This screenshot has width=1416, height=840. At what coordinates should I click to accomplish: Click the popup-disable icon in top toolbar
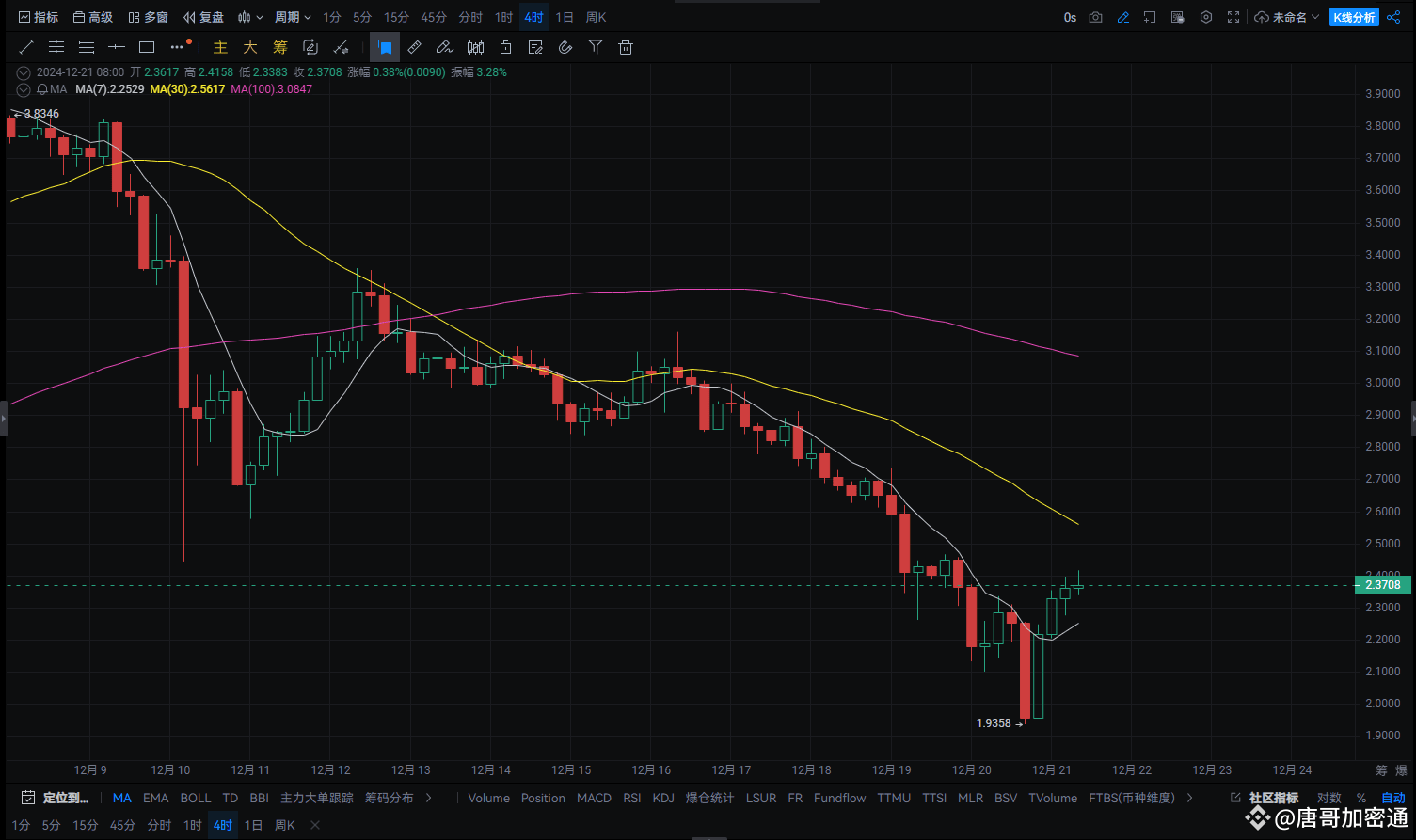pos(1177,17)
